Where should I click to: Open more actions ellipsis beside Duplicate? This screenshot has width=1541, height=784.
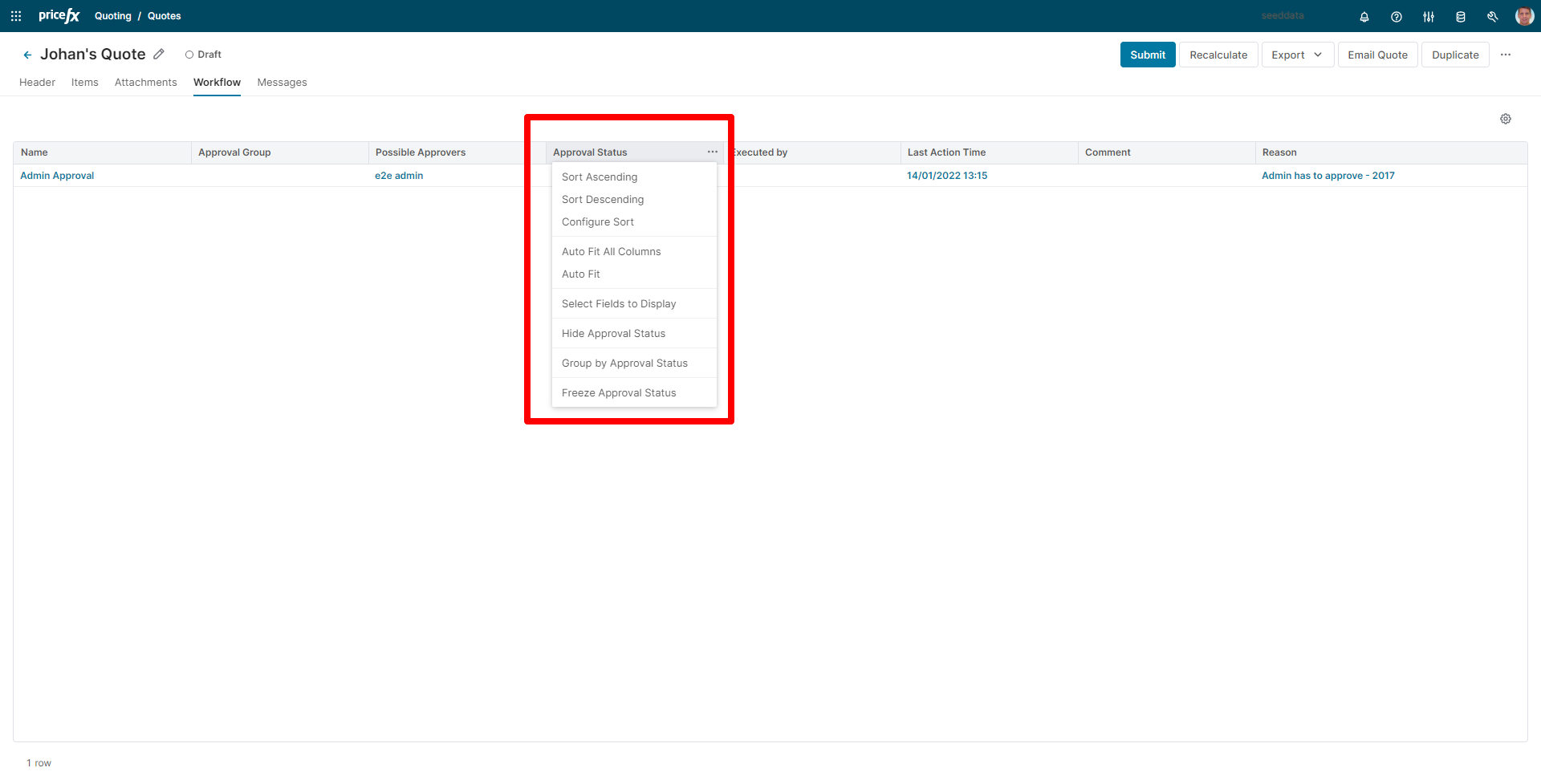pyautogui.click(x=1505, y=55)
